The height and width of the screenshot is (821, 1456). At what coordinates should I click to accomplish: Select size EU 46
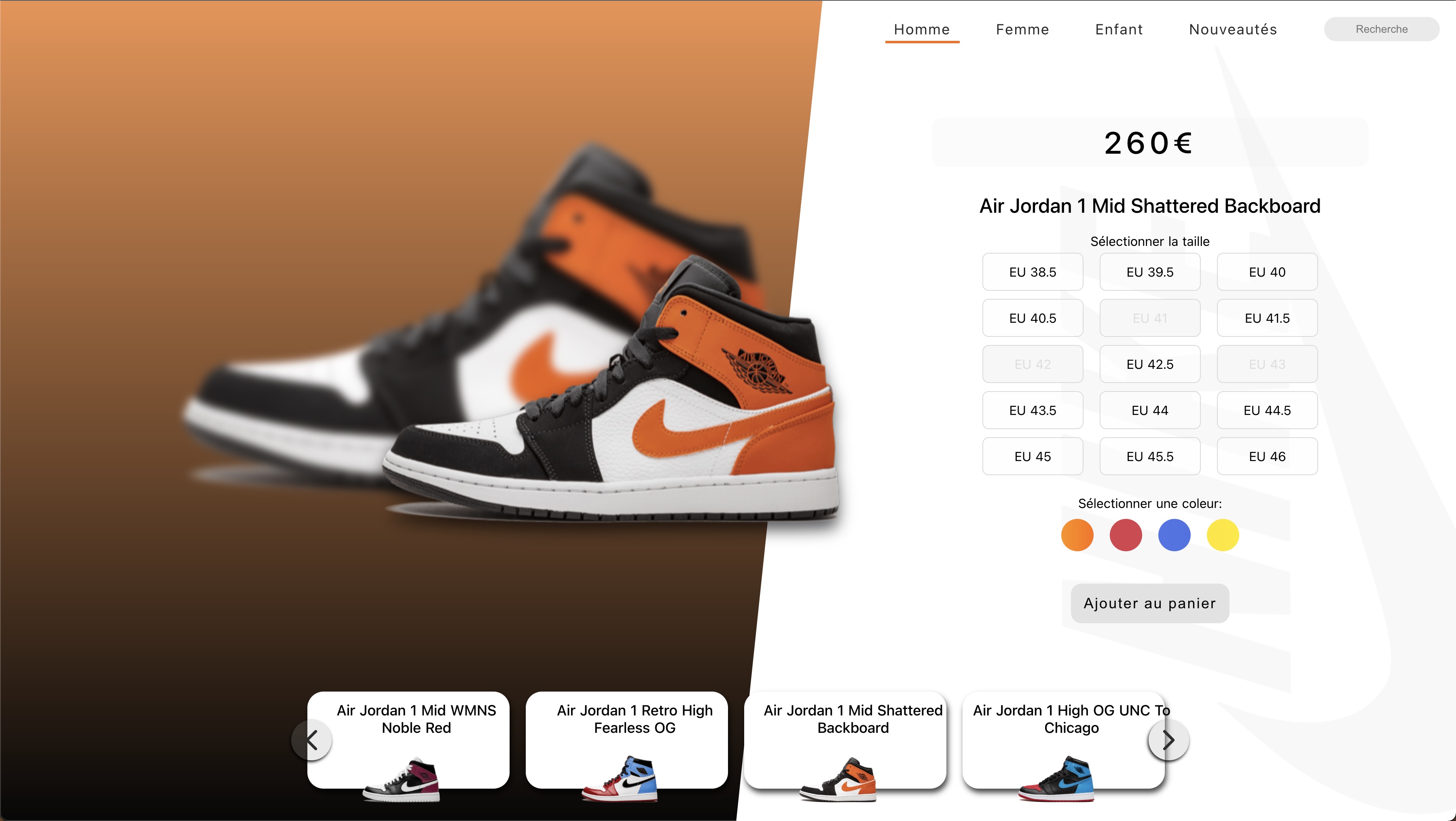pos(1267,456)
